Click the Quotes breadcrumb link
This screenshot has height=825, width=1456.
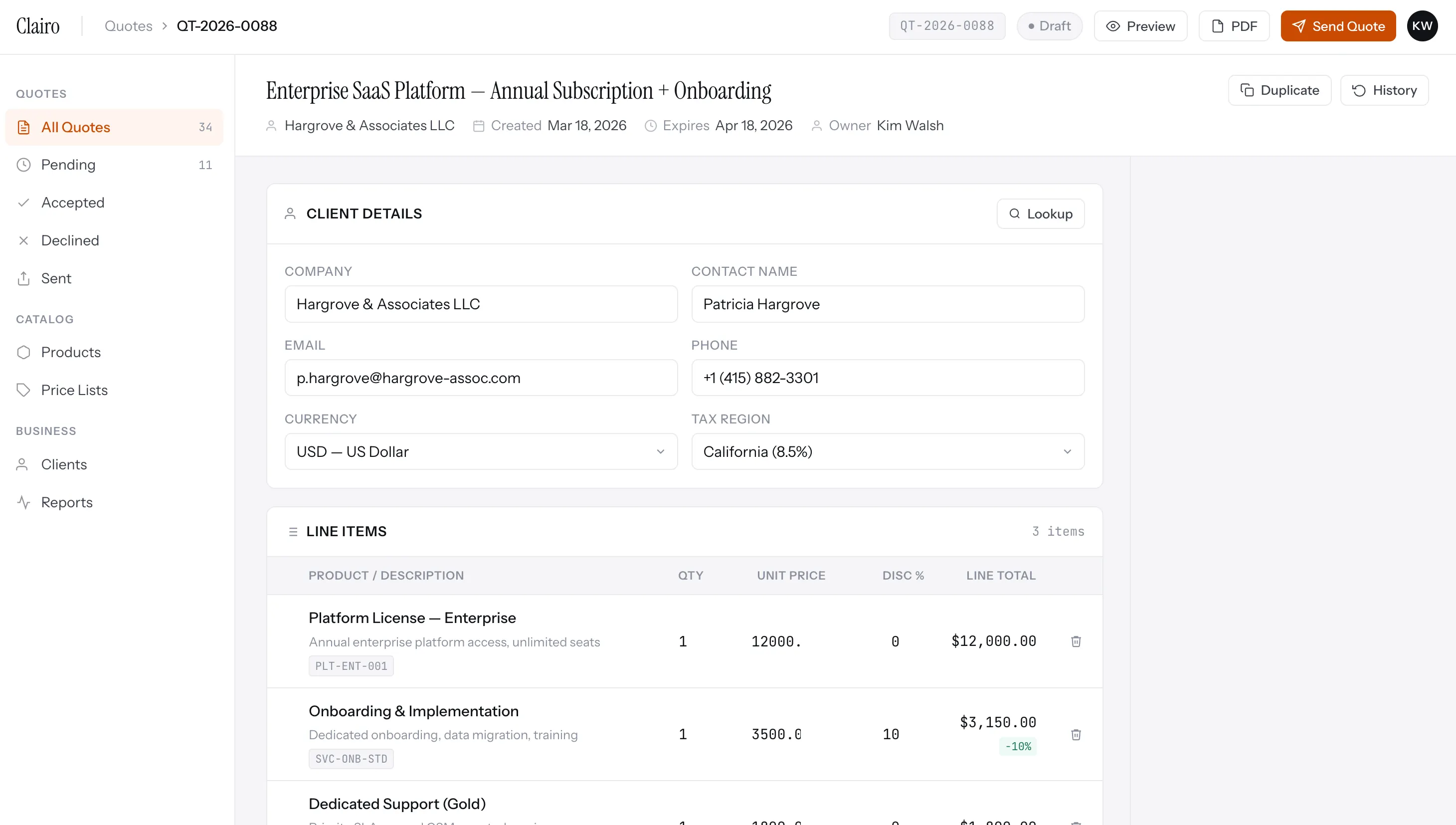(129, 26)
